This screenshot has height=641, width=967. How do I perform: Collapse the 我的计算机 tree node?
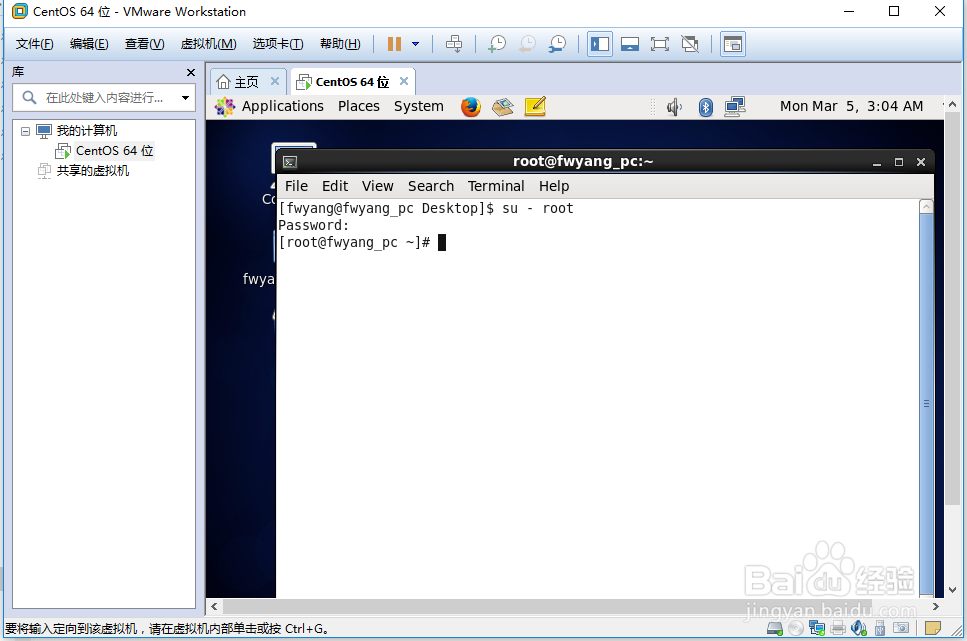tap(25, 131)
